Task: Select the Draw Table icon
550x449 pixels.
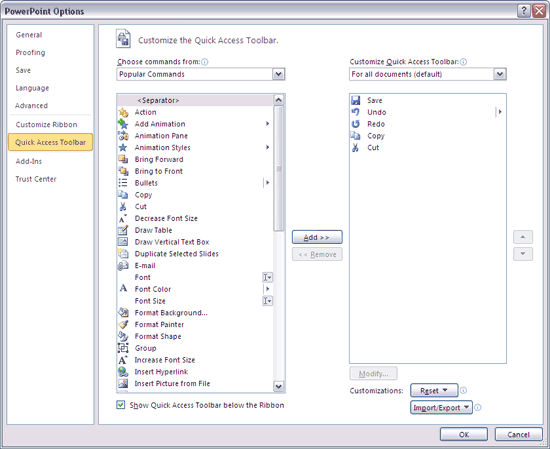Action: pos(123,230)
